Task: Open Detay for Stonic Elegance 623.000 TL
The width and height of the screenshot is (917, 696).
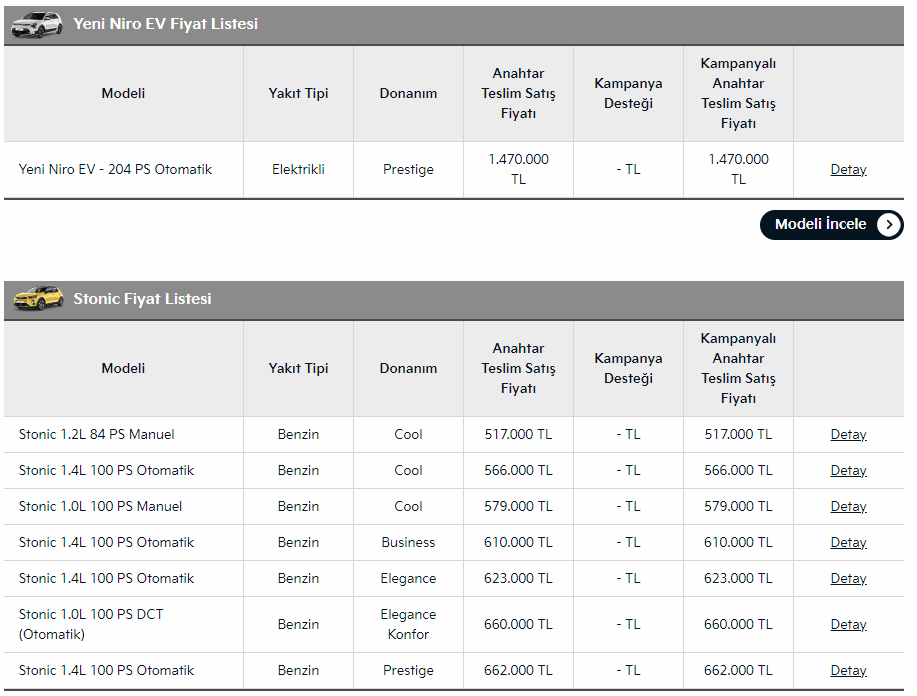Action: (x=848, y=578)
